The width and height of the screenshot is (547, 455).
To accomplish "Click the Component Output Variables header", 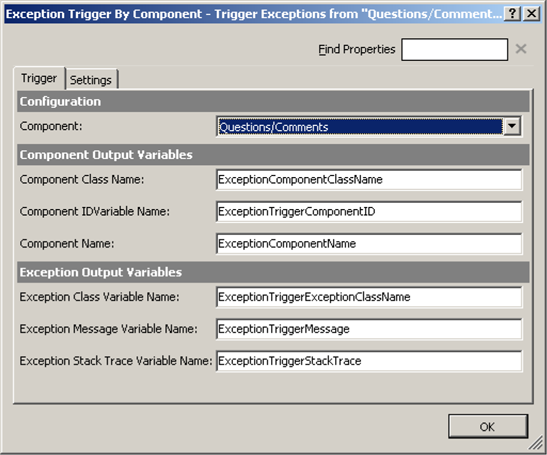I will [273, 155].
